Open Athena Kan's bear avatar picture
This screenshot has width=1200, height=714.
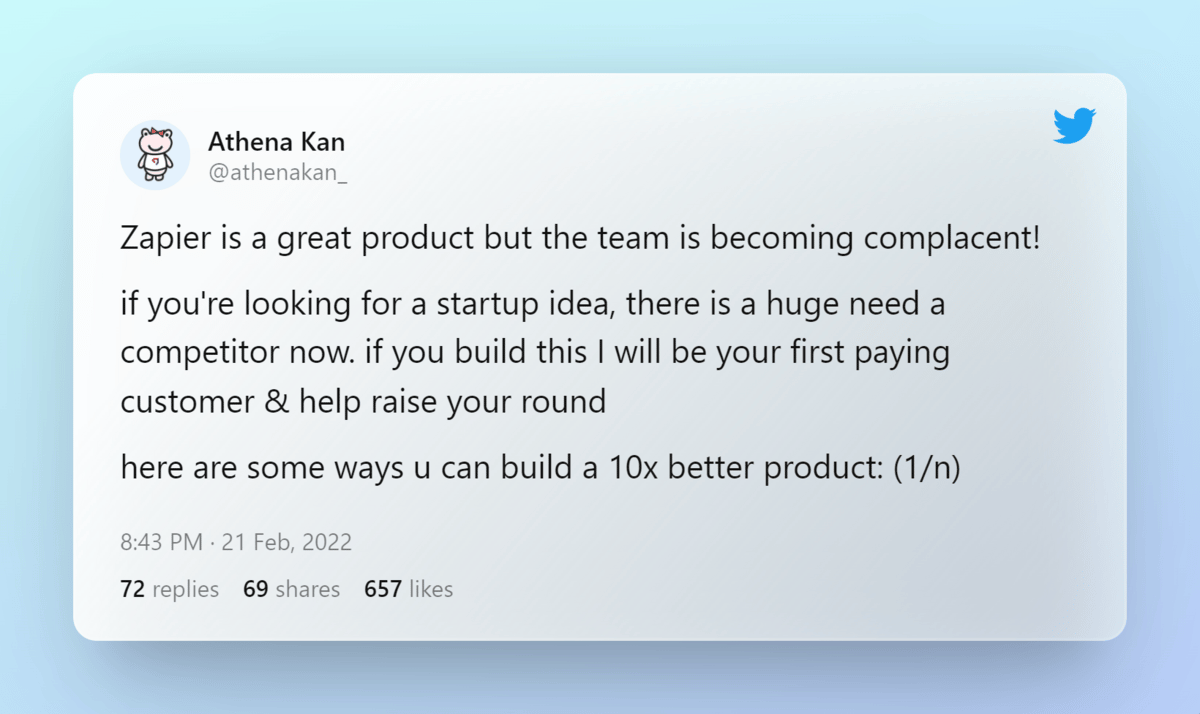(x=155, y=155)
